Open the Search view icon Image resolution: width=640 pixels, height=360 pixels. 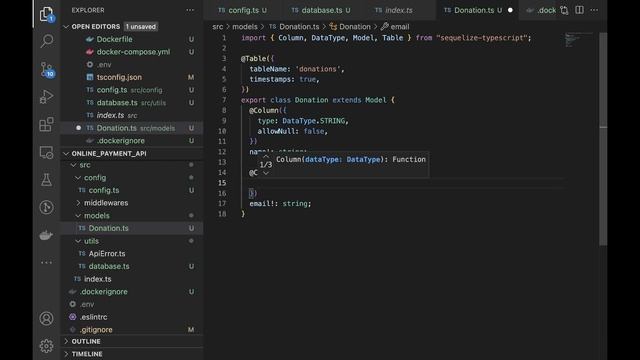[x=47, y=41]
